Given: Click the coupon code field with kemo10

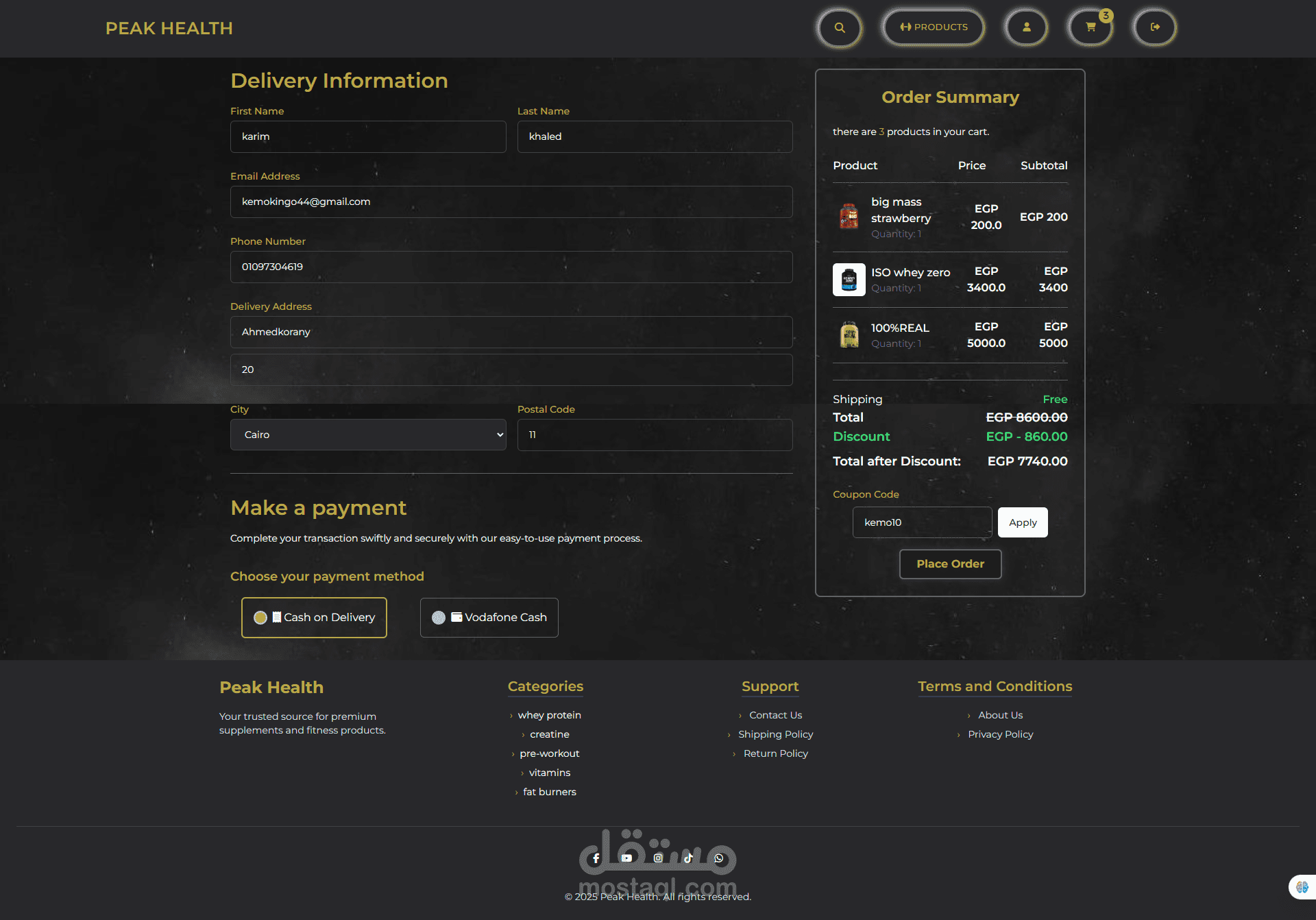Looking at the screenshot, I should [x=922, y=522].
